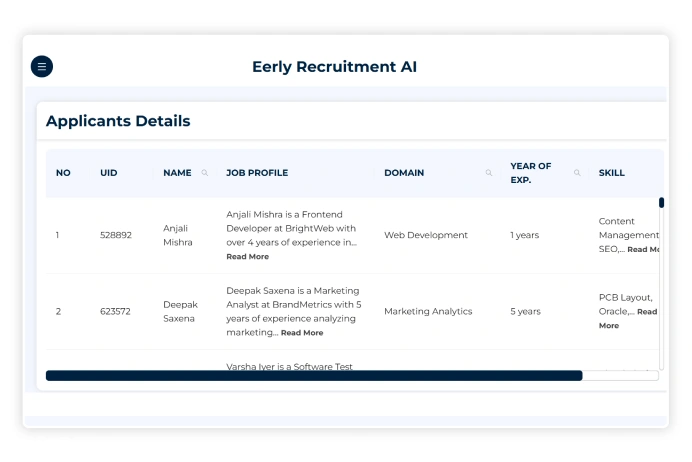Select the Marketing Analytics domain cell
The image size is (692, 462).
tap(428, 312)
